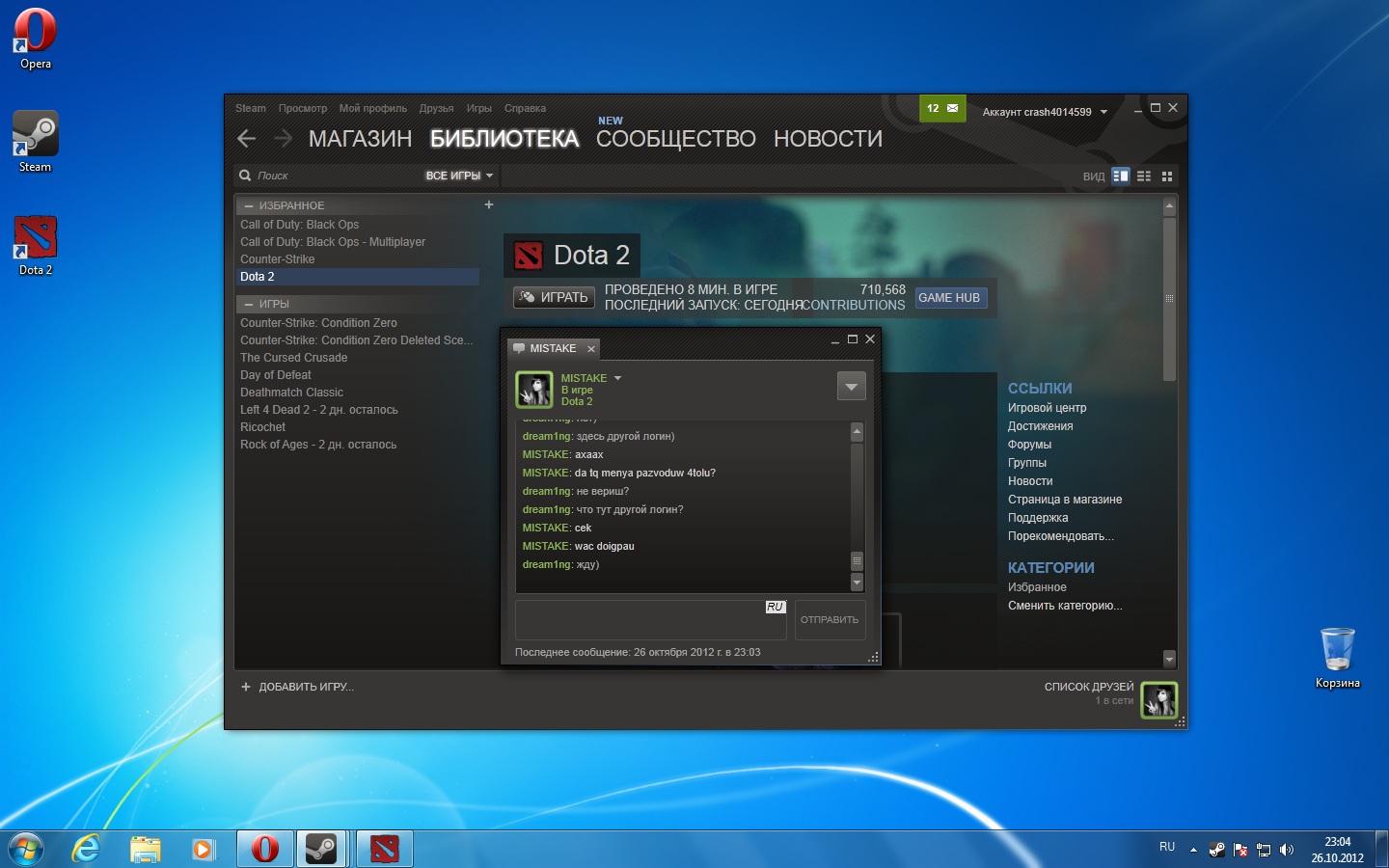Open the Steam desktop shortcut
The width and height of the screenshot is (1389, 868).
click(36, 142)
